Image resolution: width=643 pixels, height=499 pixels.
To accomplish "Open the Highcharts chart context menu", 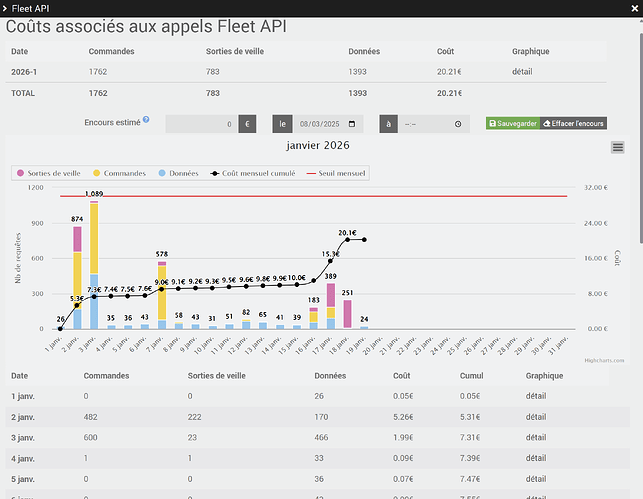I will [618, 147].
